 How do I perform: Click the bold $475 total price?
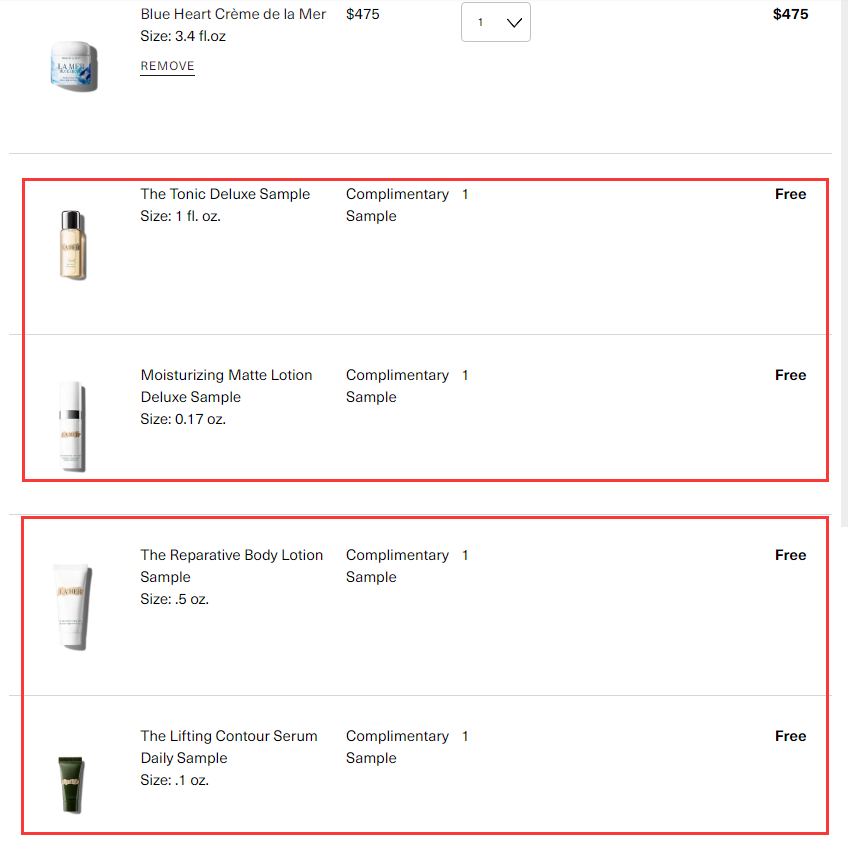click(790, 14)
